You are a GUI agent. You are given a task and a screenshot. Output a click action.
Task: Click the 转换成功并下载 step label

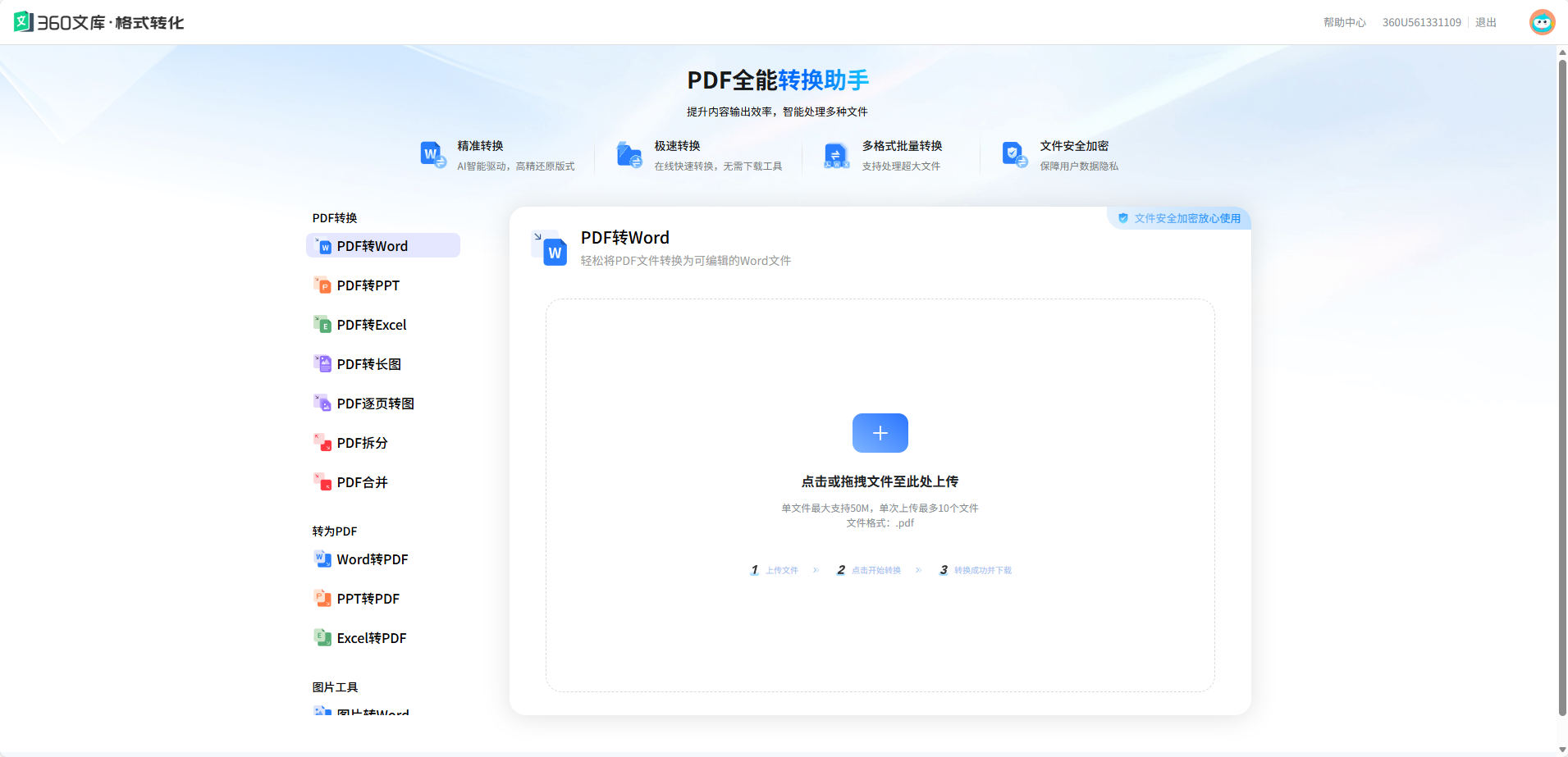(983, 570)
